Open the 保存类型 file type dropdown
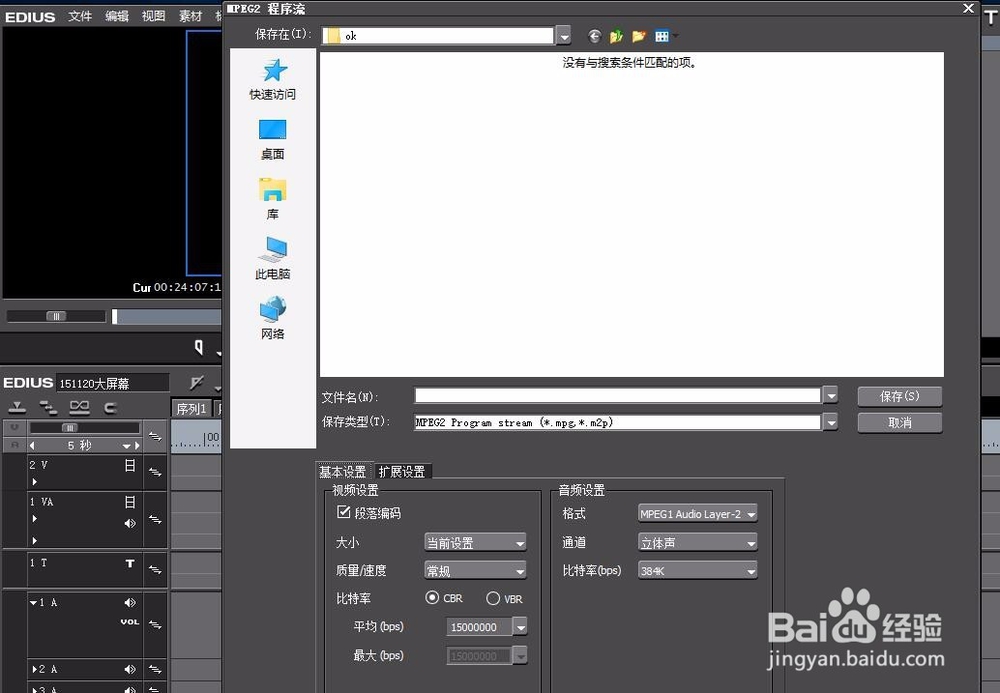Viewport: 1000px width, 693px height. 830,423
